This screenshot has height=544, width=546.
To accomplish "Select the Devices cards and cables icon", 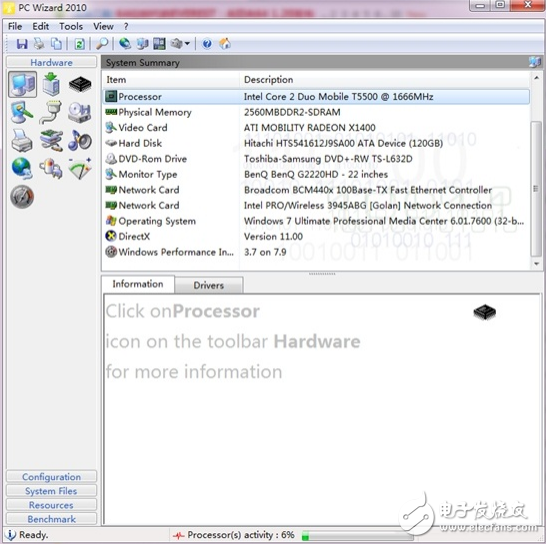I will 51,141.
